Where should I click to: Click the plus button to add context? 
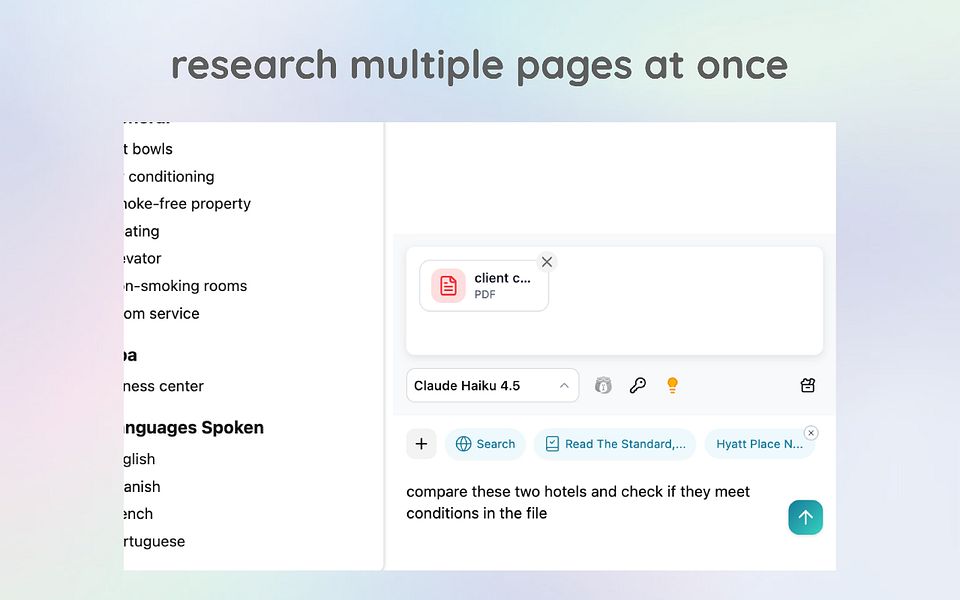421,444
